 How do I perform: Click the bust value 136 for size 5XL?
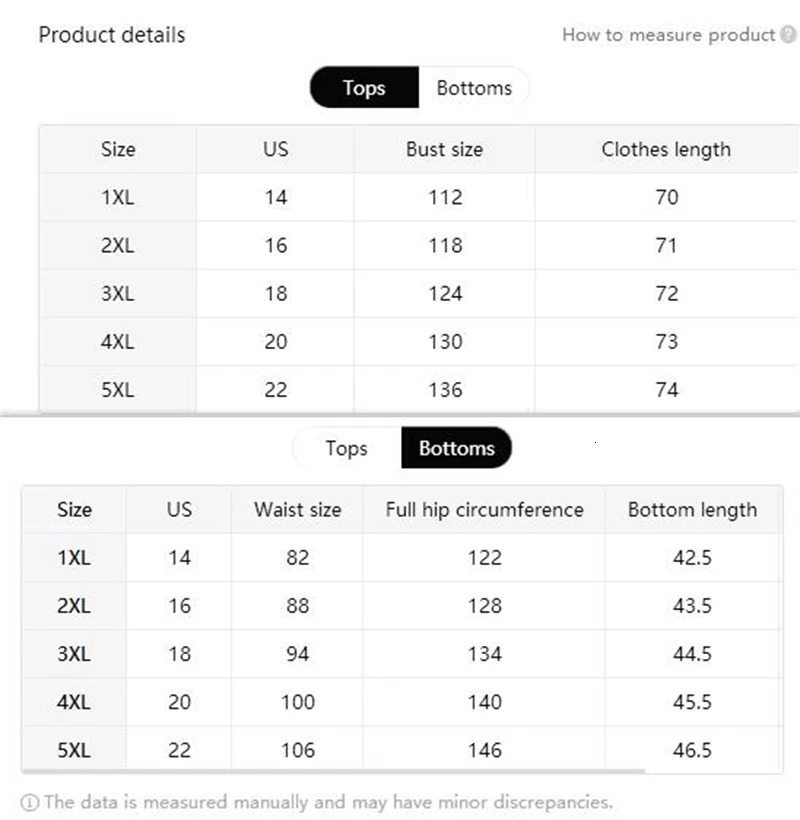click(444, 389)
